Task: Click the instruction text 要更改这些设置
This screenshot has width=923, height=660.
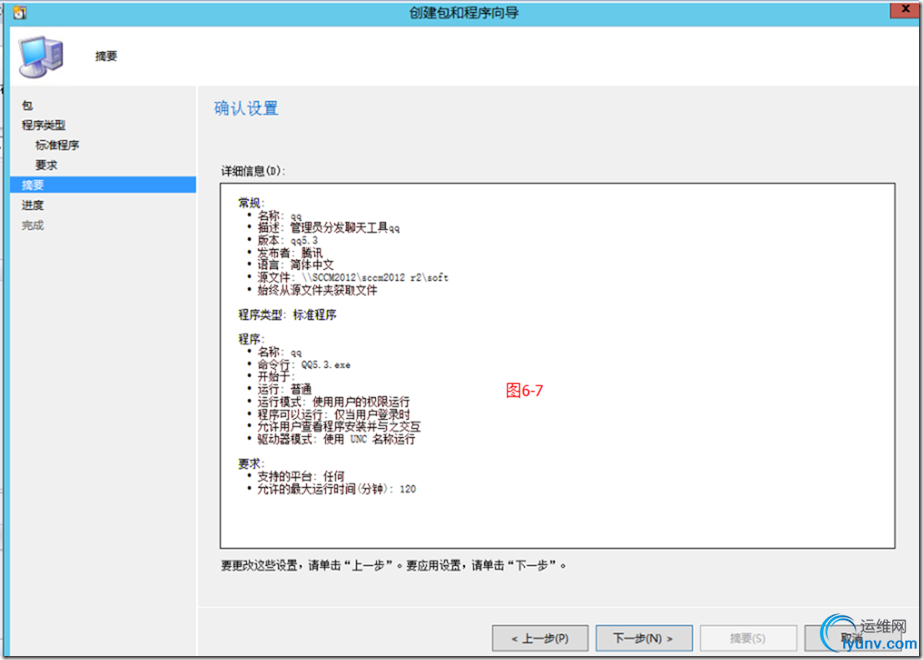Action: point(393,566)
